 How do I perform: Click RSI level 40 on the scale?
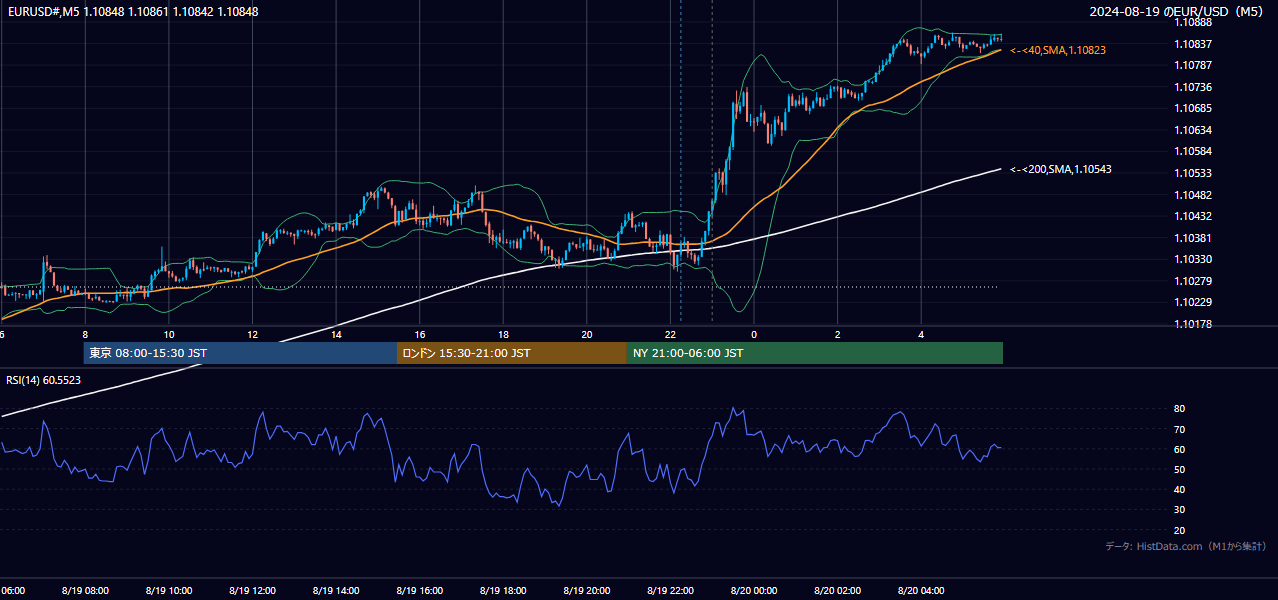point(1179,489)
